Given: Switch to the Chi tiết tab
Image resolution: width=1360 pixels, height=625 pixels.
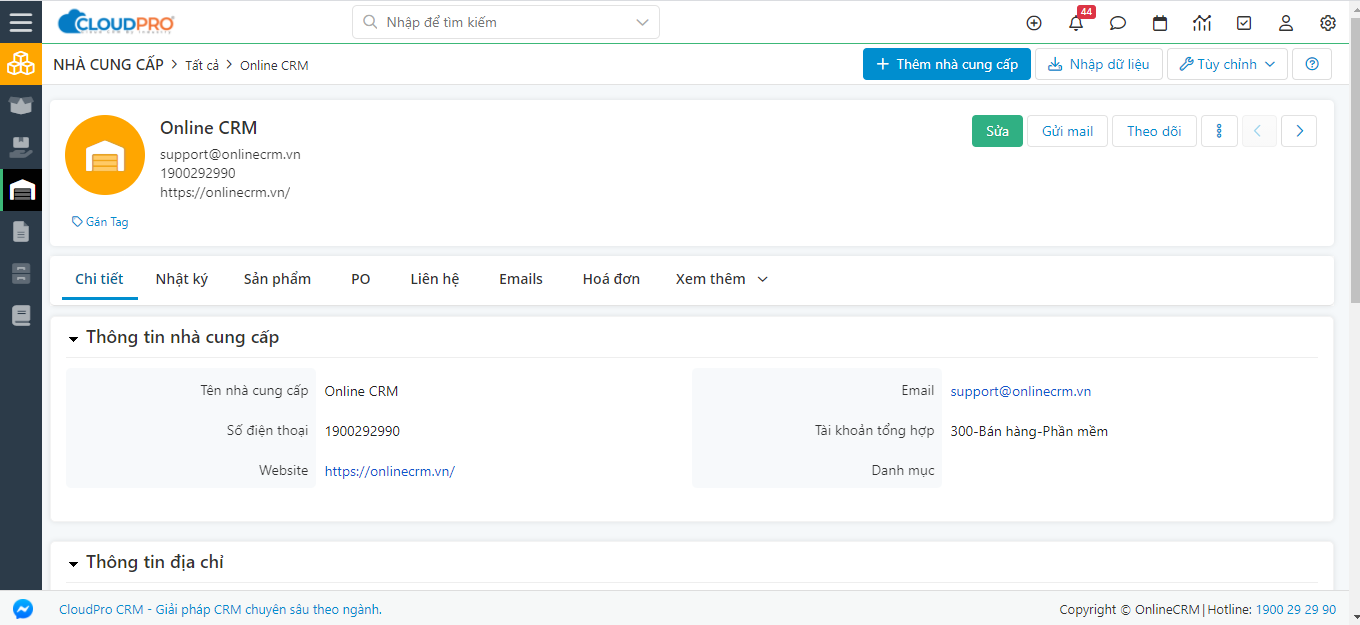Looking at the screenshot, I should coord(99,279).
